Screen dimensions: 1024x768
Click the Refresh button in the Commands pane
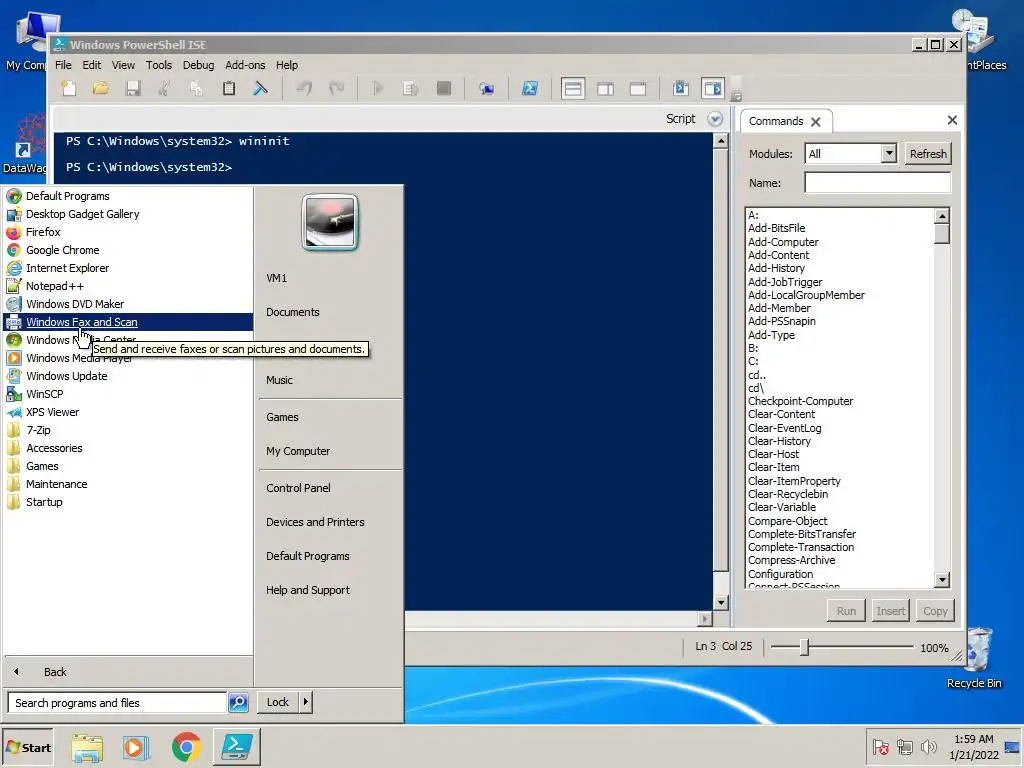click(928, 154)
